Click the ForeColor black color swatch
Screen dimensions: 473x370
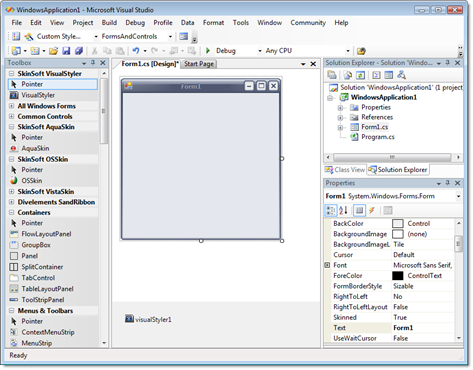[398, 276]
